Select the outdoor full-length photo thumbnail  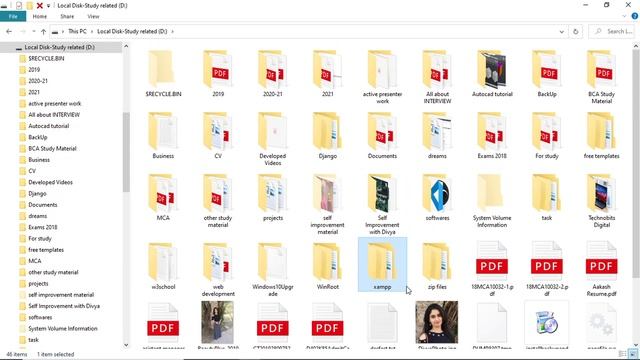pos(217,322)
